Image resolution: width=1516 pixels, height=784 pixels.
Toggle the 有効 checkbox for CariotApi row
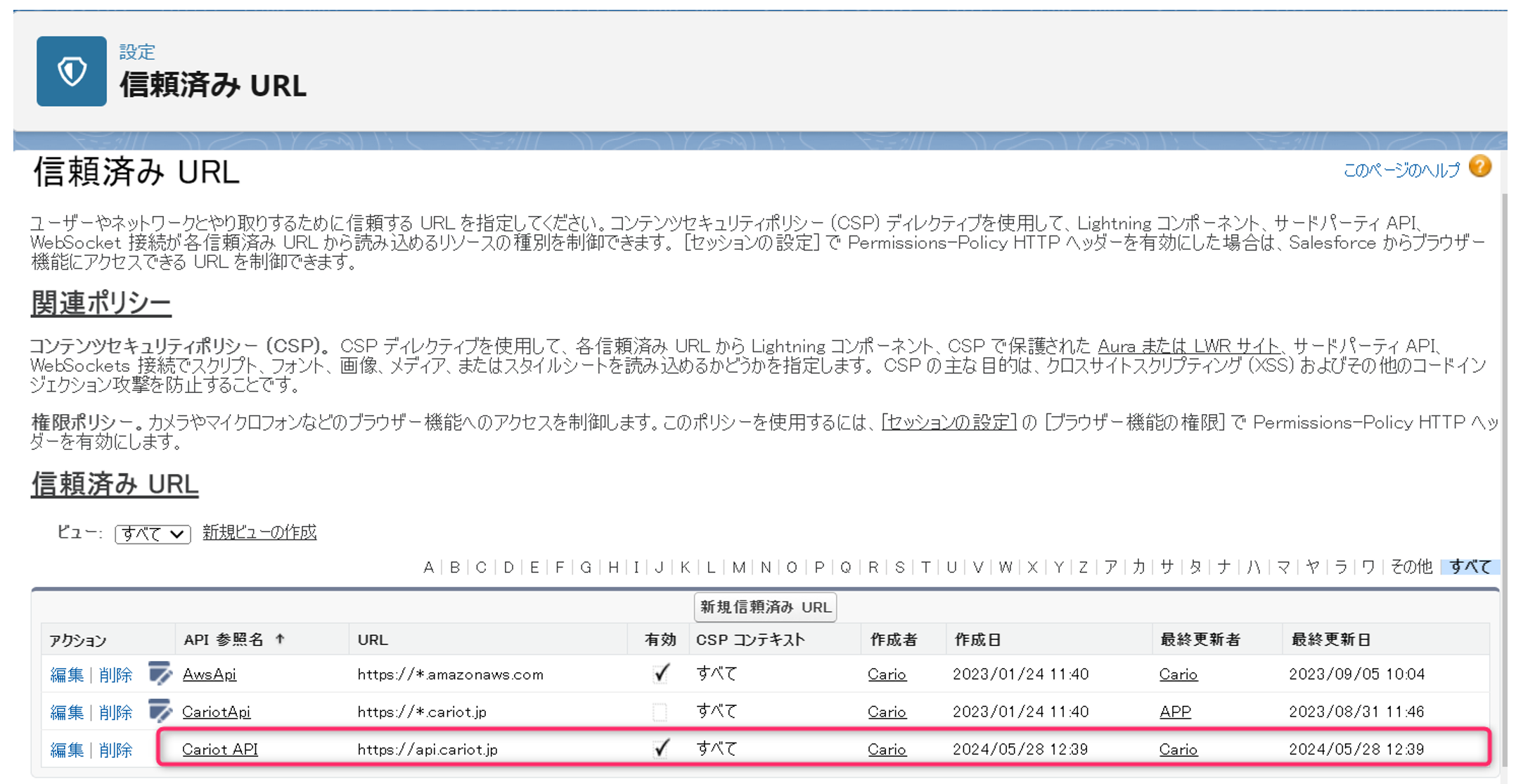660,712
